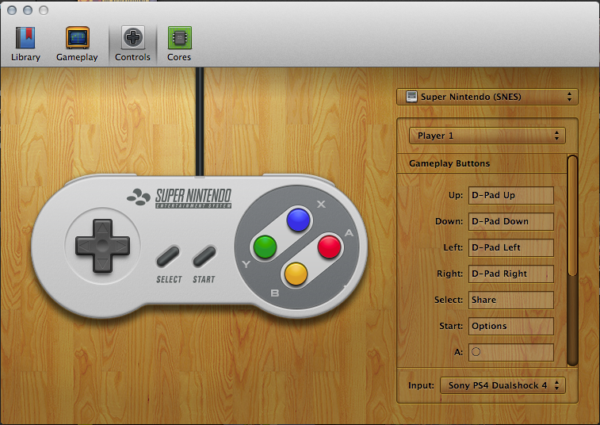Screen dimensions: 600x425
Task: Click the Select mapping field showing Share
Action: pos(511,300)
